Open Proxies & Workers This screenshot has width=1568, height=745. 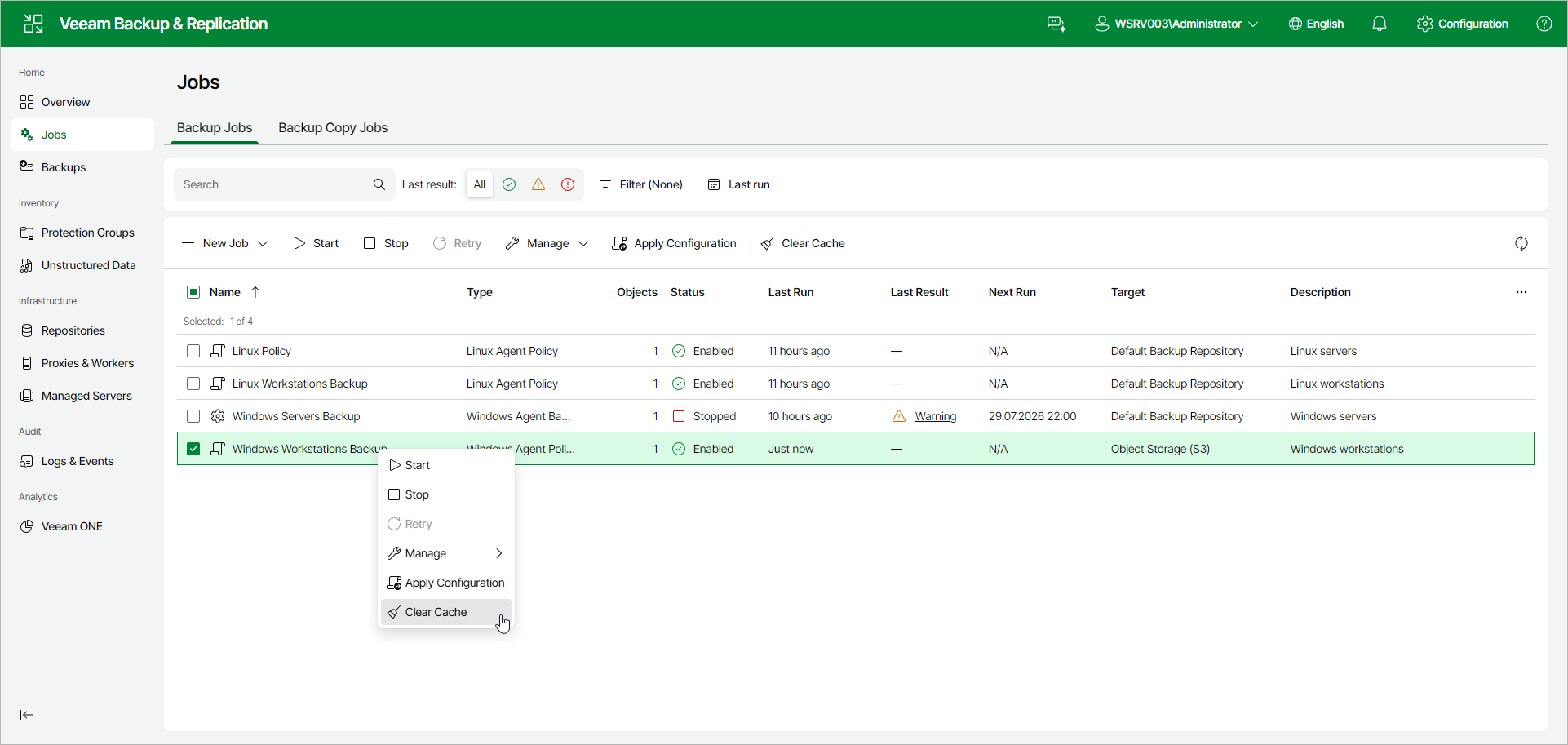(82, 363)
